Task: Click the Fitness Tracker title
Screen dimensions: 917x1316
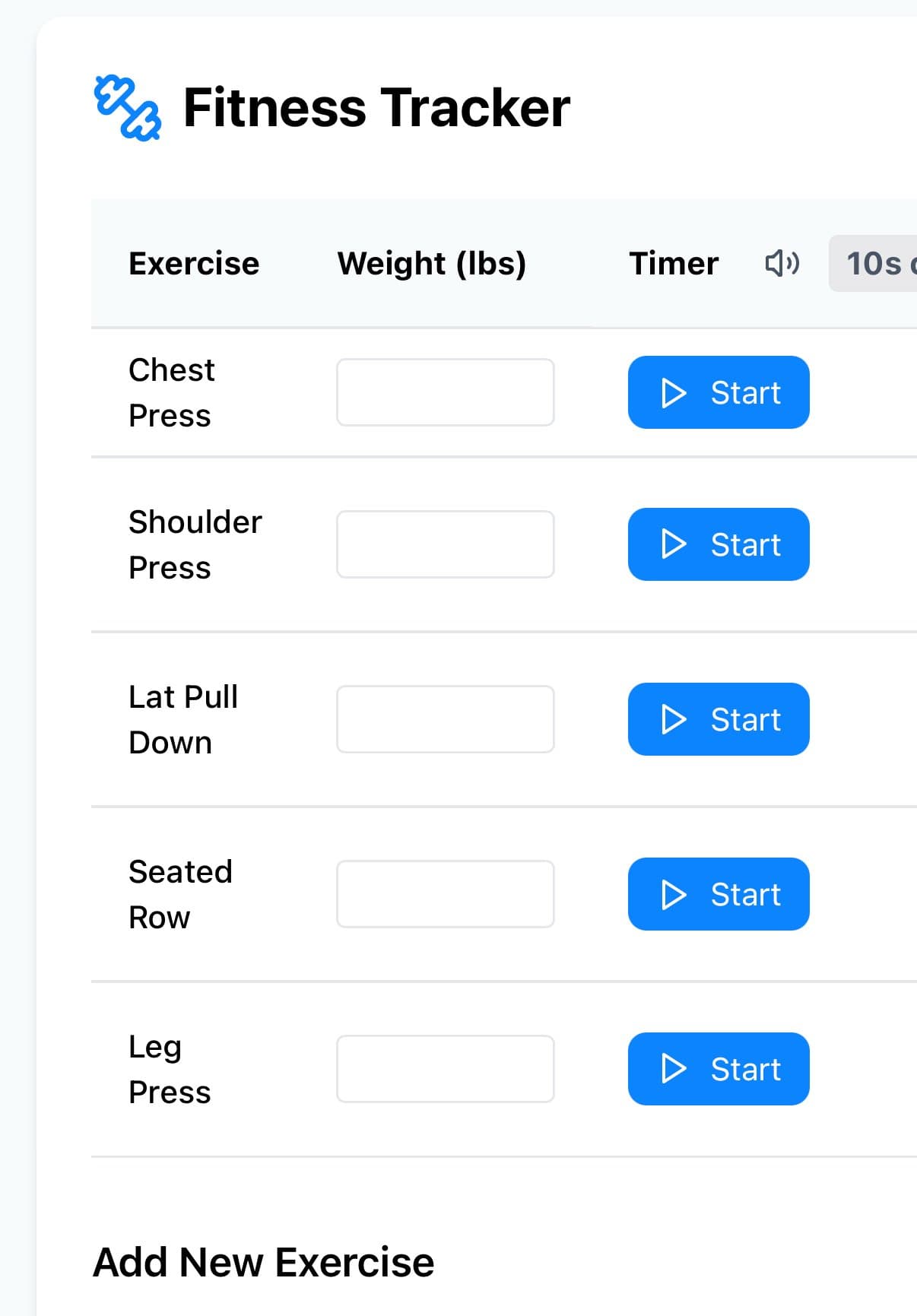Action: (376, 107)
